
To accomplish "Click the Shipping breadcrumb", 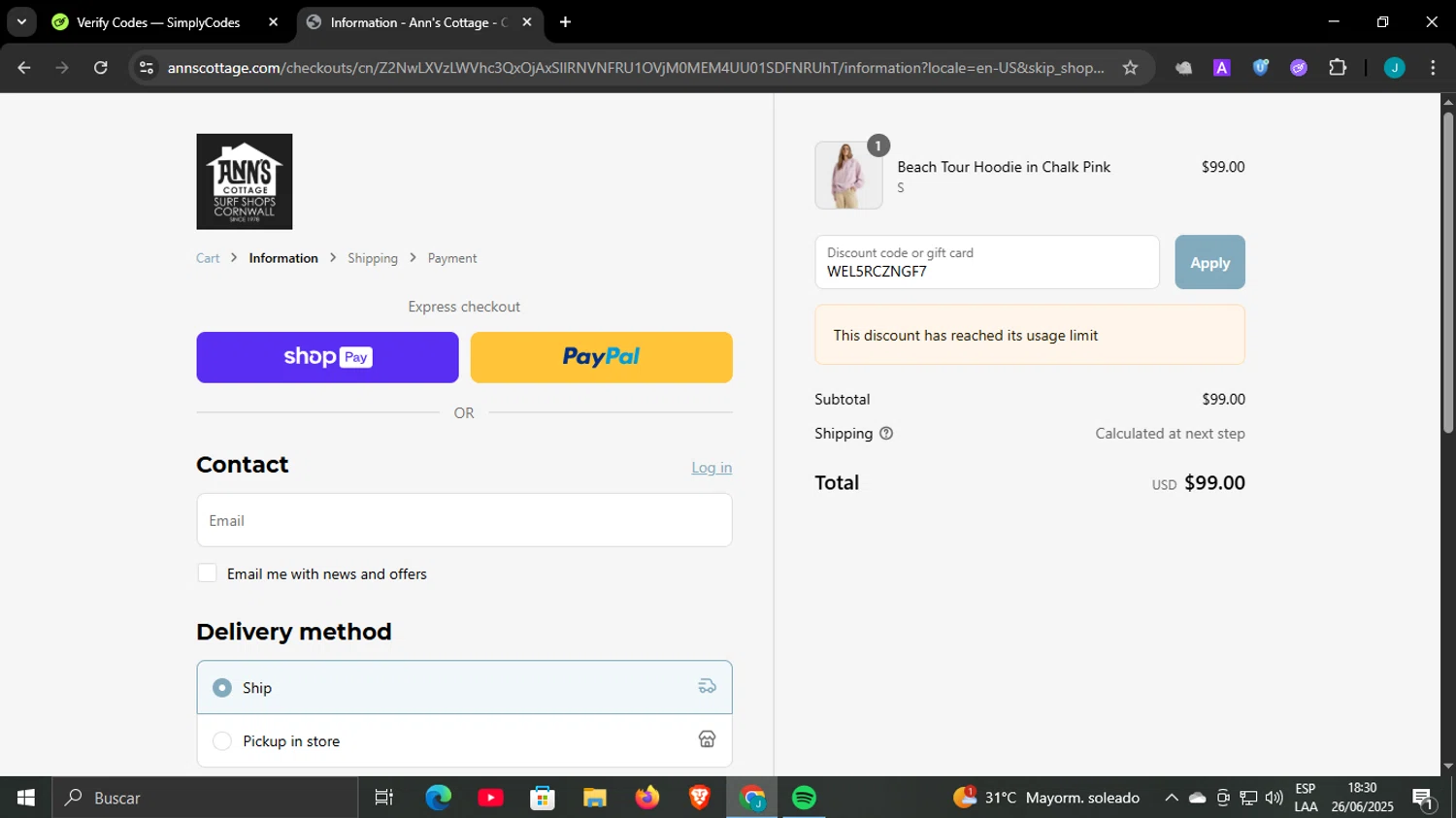I will (x=373, y=258).
